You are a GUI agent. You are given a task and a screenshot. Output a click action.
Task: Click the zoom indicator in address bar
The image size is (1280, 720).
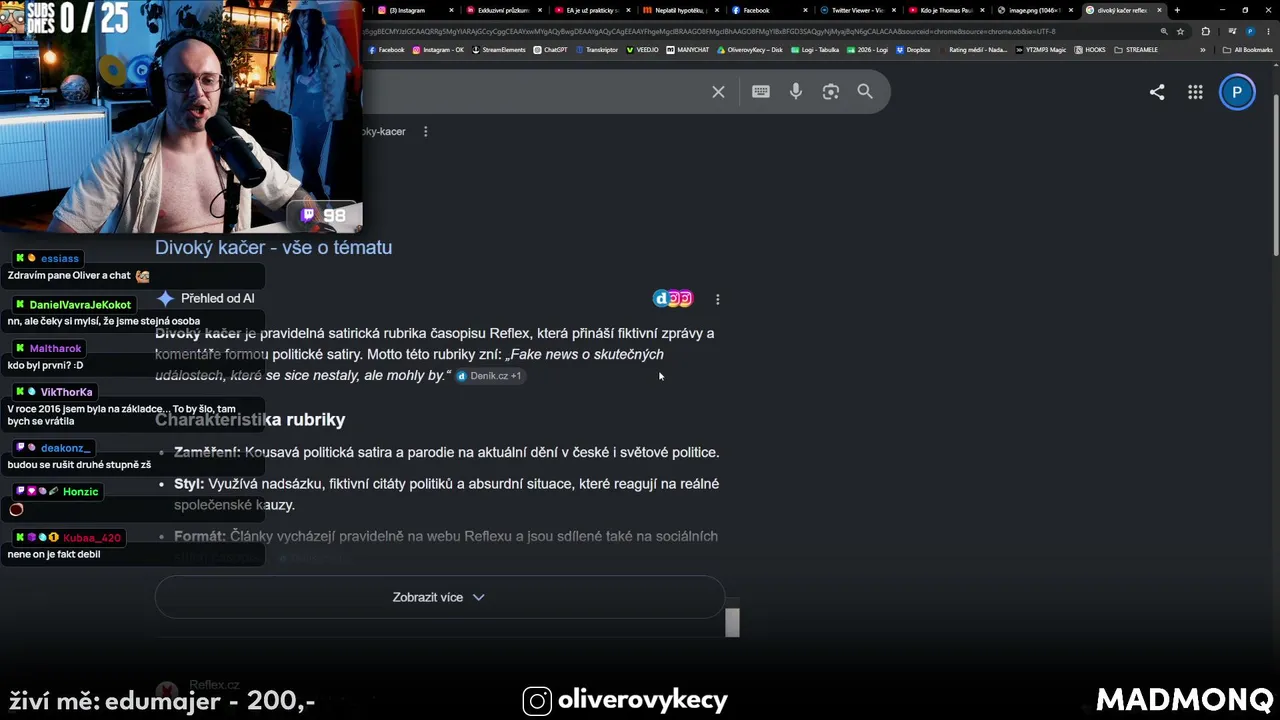[x=1164, y=31]
